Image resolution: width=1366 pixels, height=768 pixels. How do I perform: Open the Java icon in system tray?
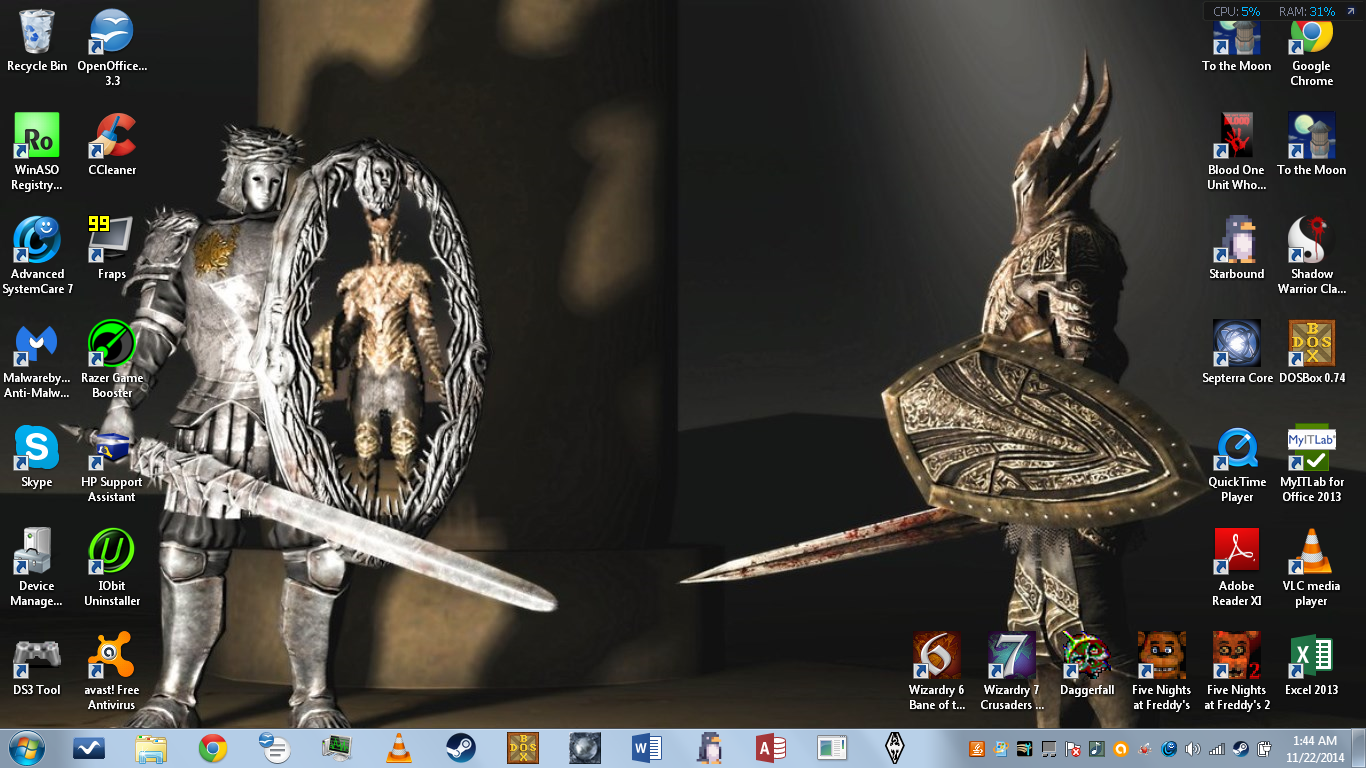pyautogui.click(x=977, y=748)
